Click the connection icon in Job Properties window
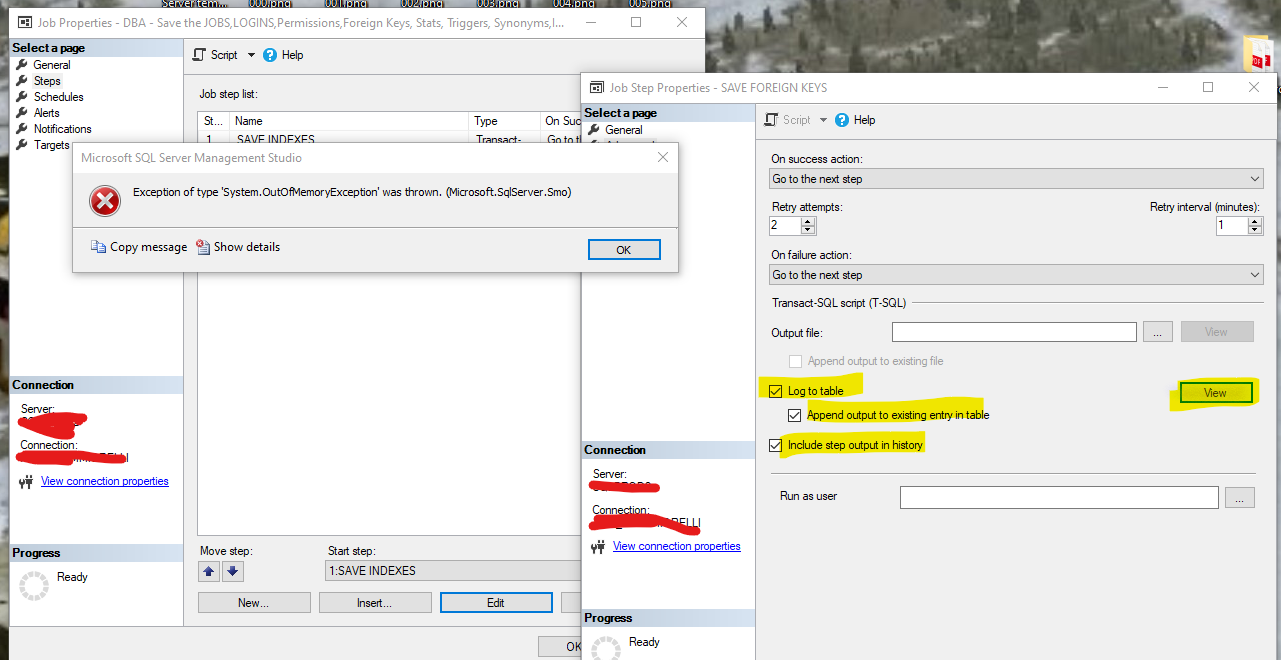The width and height of the screenshot is (1281, 660). tap(26, 482)
